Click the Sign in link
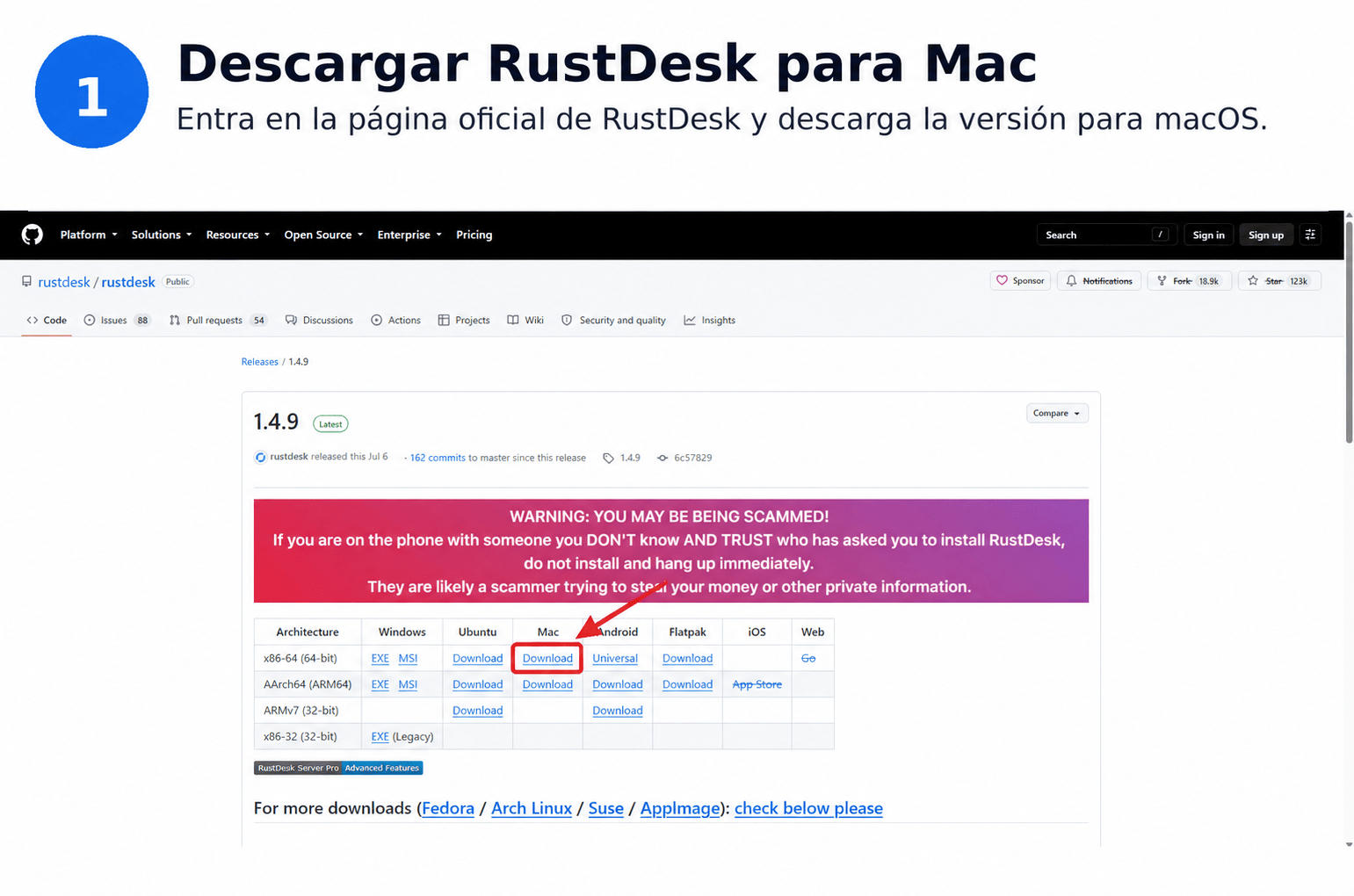 [x=1208, y=235]
